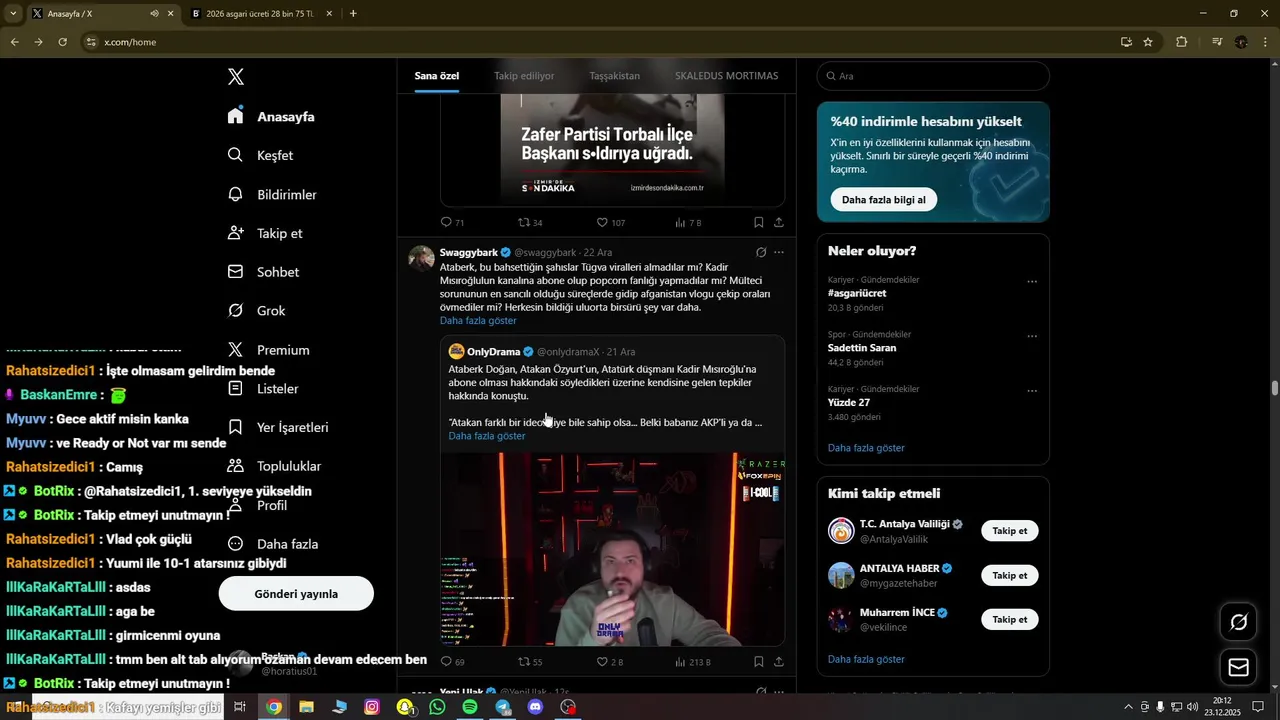
Task: Switch to the Sana özel tab
Action: 437,76
